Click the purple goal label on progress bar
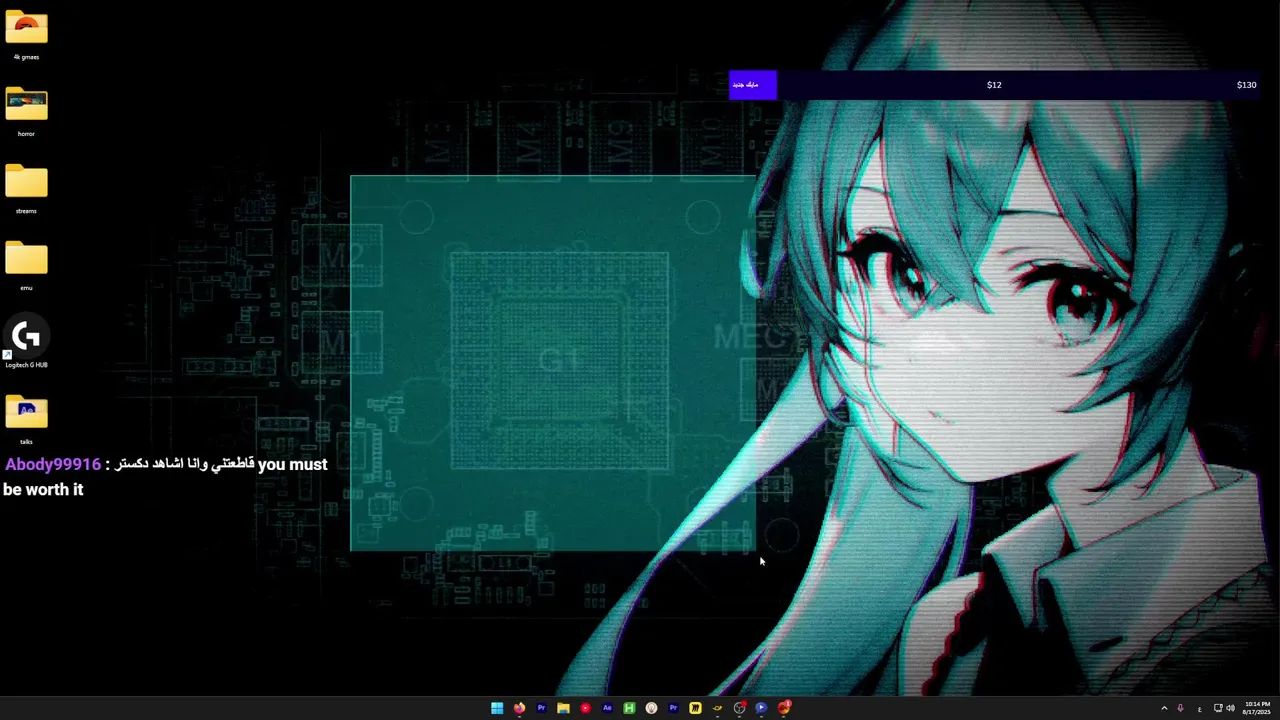The width and height of the screenshot is (1280, 720). [x=752, y=85]
